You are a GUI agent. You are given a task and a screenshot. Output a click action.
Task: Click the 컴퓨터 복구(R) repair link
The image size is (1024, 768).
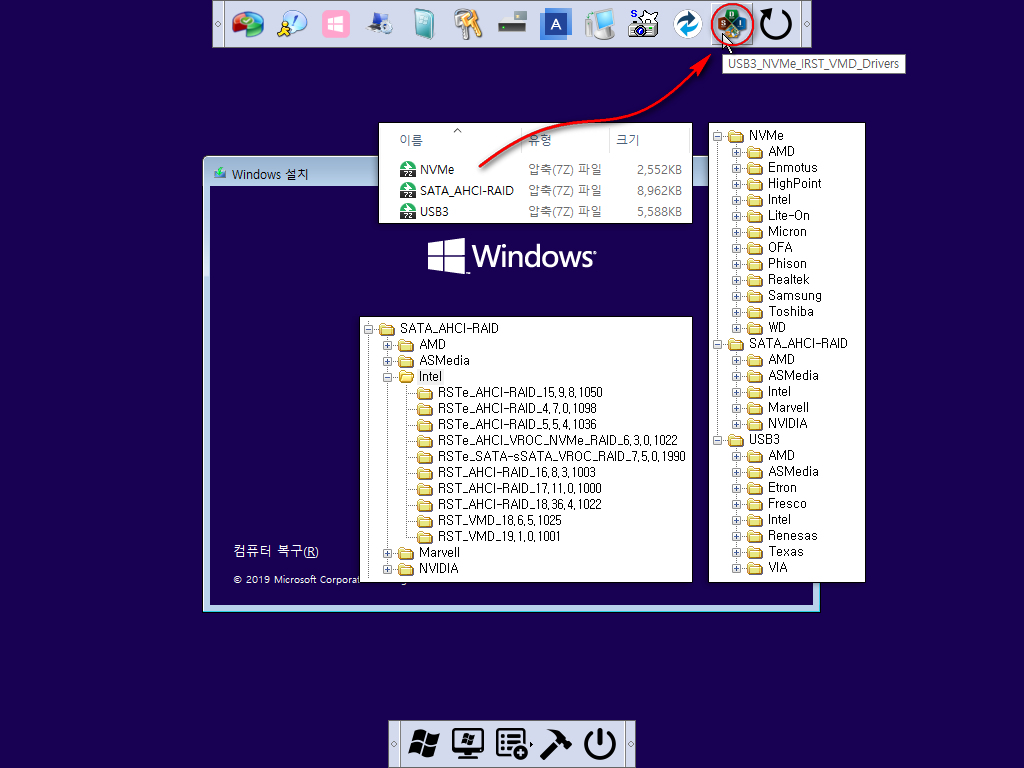point(276,551)
